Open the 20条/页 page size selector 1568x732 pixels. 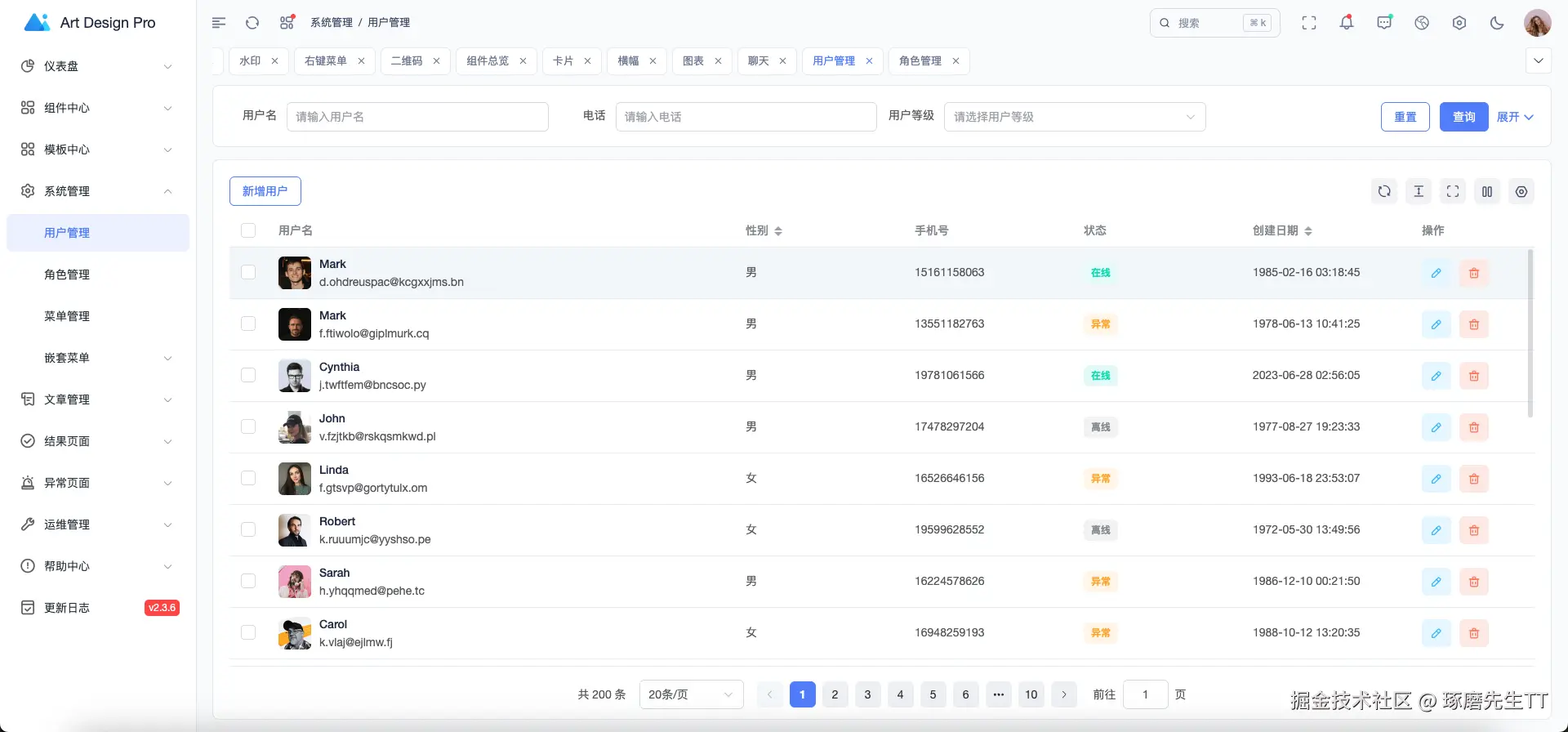(691, 694)
